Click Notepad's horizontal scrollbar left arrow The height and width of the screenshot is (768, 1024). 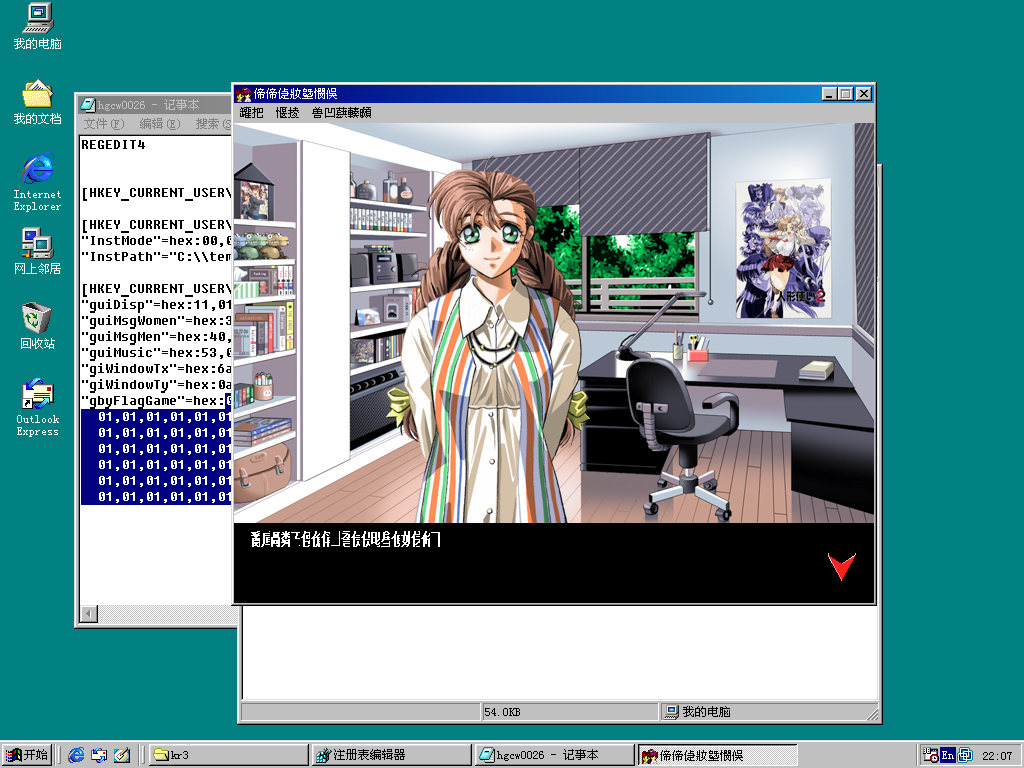(89, 614)
